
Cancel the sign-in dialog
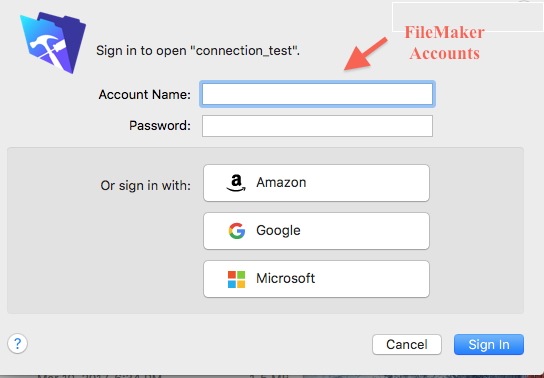pyautogui.click(x=407, y=344)
